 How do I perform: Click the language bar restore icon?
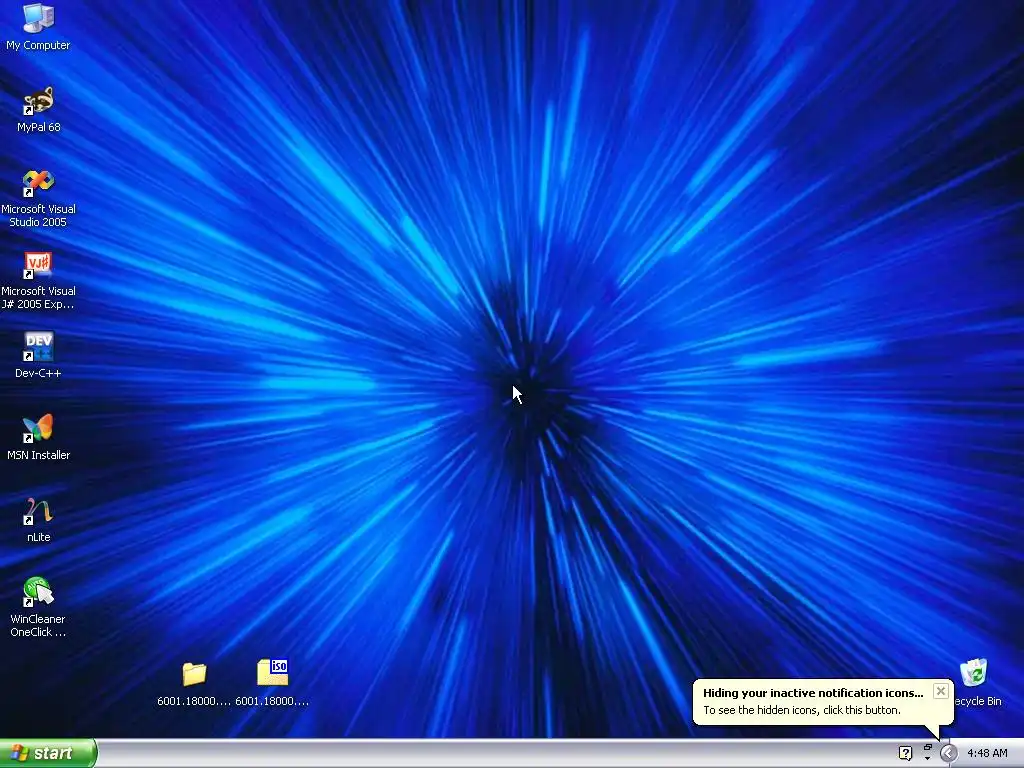927,748
